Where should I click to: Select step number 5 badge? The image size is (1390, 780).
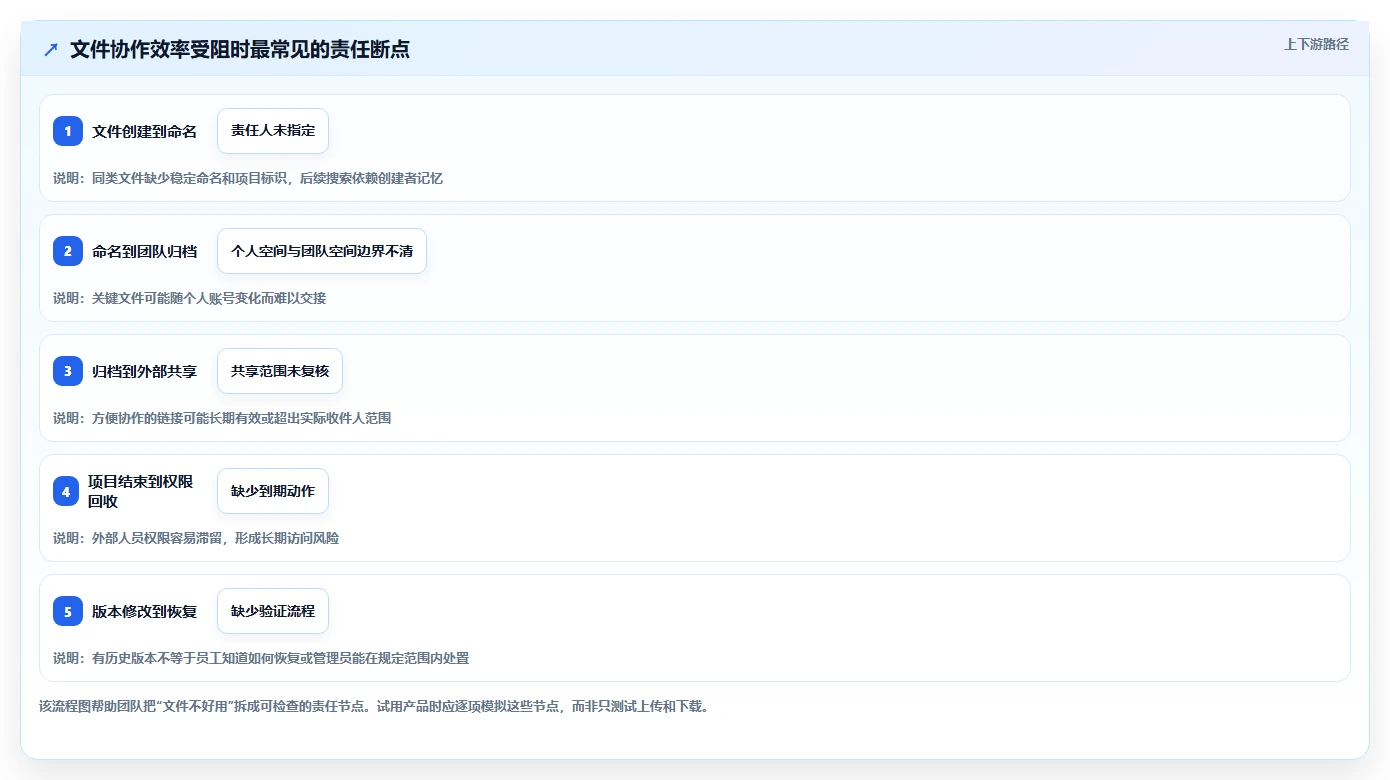coord(68,611)
